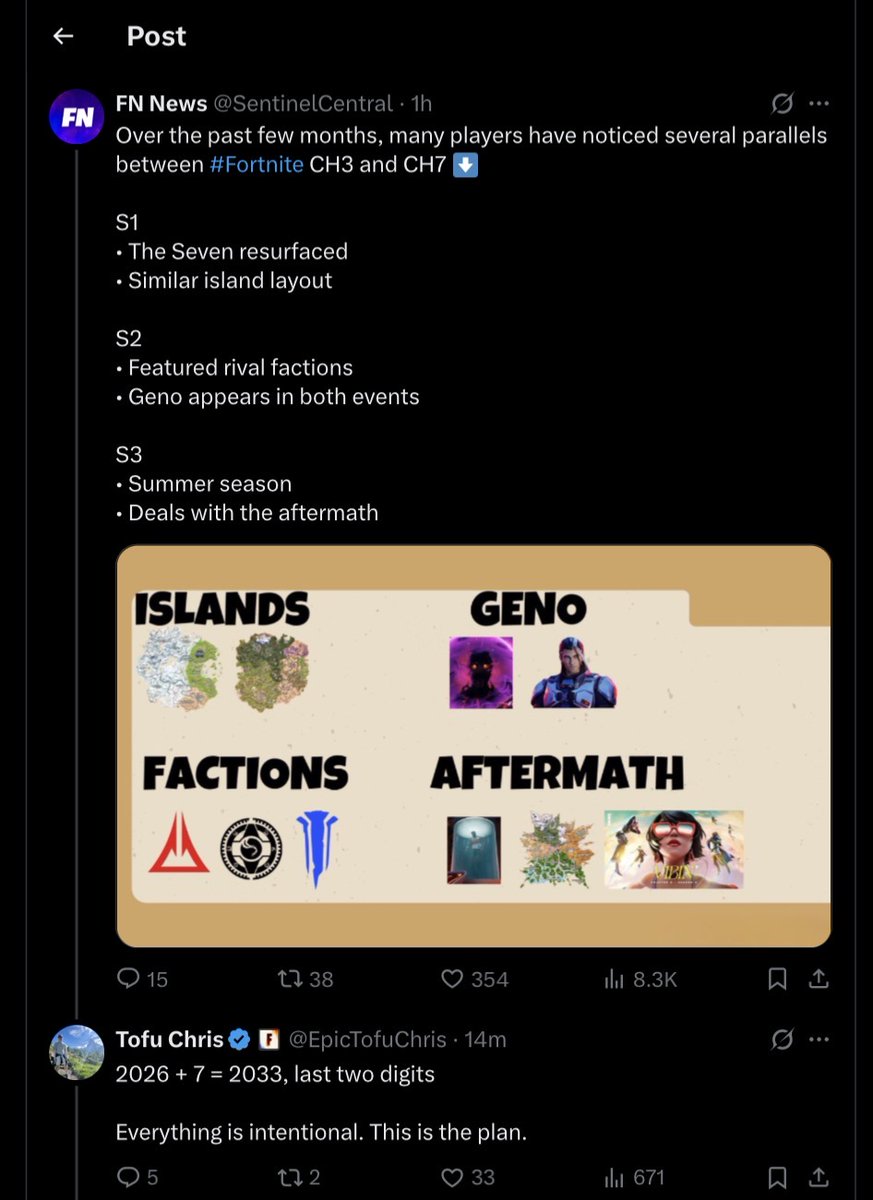873x1200 pixels.
Task: Open more options on FN News post
Action: click(819, 103)
